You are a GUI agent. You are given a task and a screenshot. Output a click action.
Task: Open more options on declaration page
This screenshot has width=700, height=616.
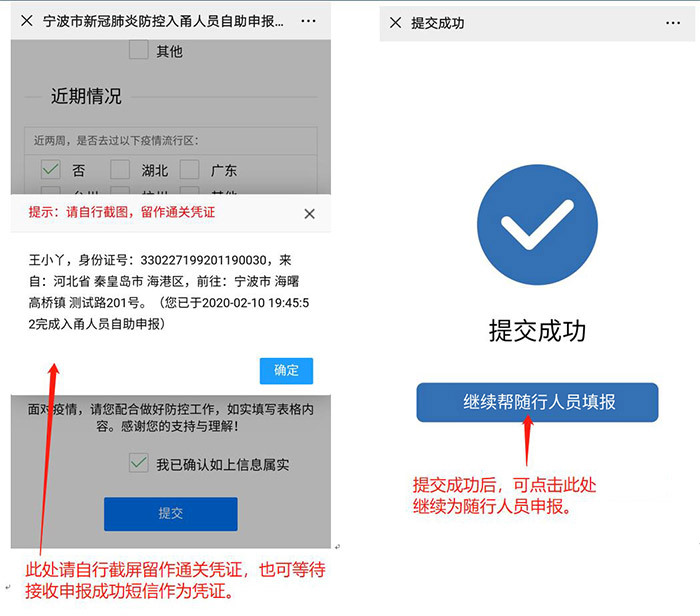point(308,21)
